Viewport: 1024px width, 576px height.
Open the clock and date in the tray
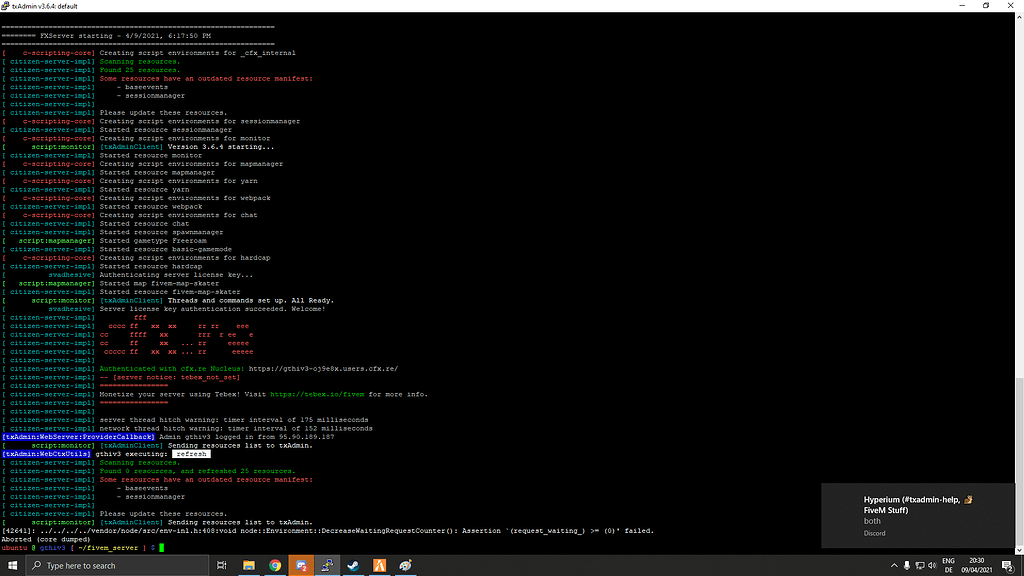tap(976, 565)
